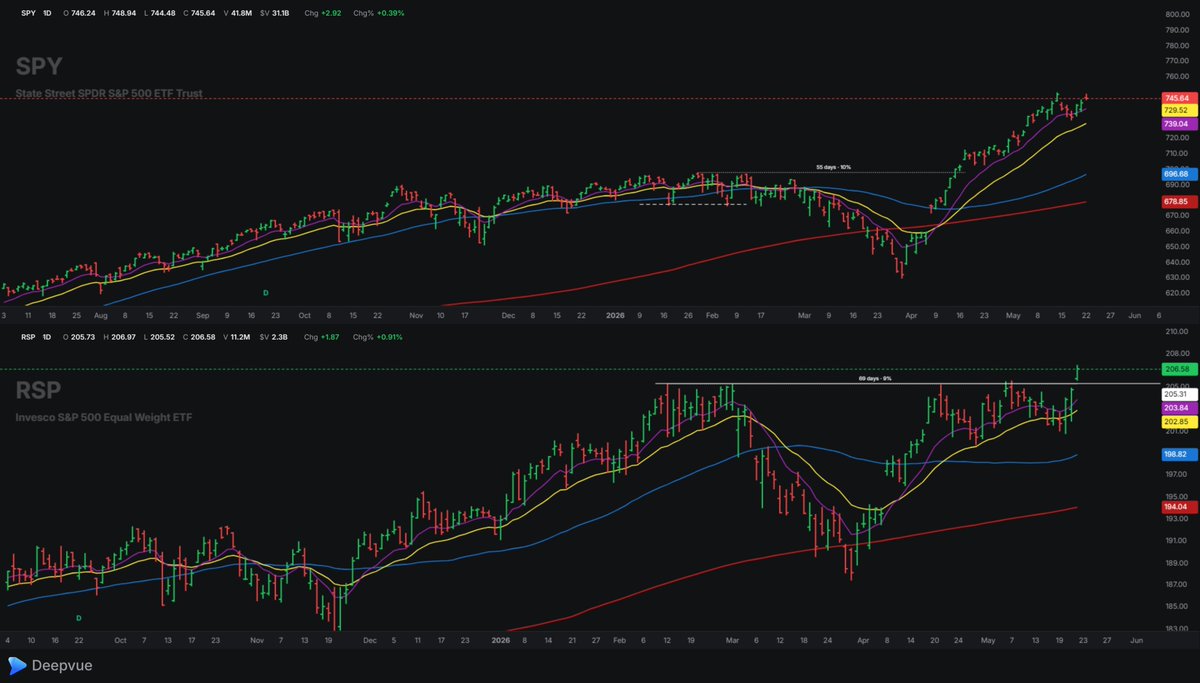Select the '69 days - 9%' annotation label
1200x683 pixels.
point(875,379)
